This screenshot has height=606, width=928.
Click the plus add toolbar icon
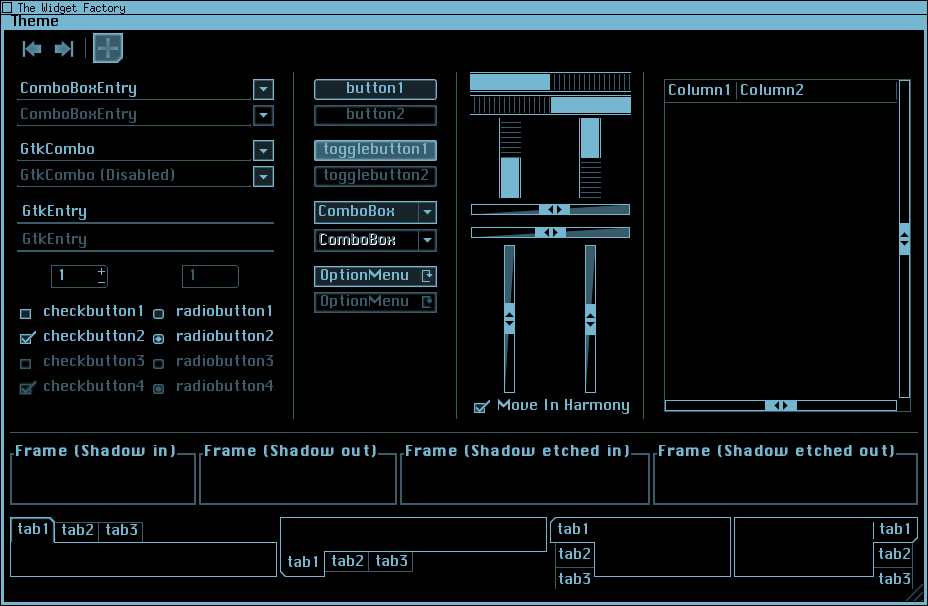(108, 49)
